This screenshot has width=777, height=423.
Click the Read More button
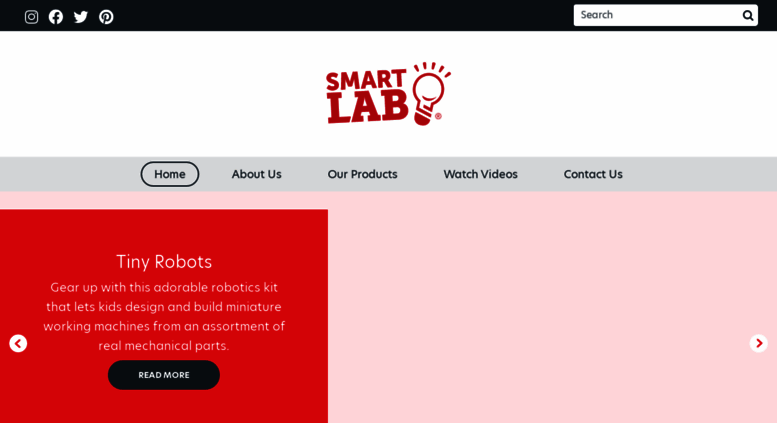pos(164,375)
